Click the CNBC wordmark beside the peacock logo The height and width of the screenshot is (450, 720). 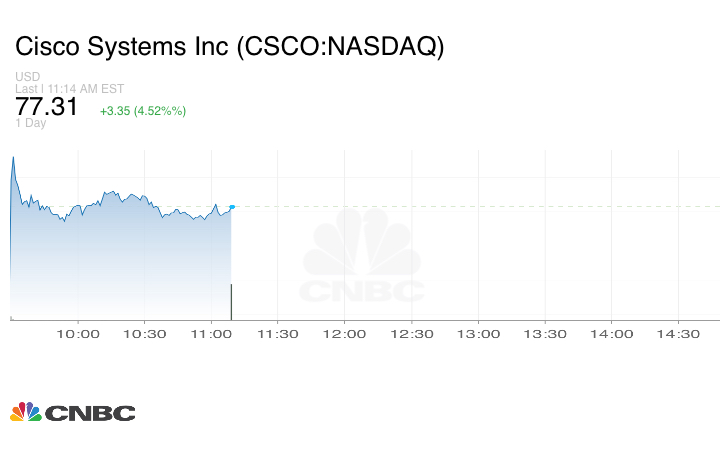(90, 413)
